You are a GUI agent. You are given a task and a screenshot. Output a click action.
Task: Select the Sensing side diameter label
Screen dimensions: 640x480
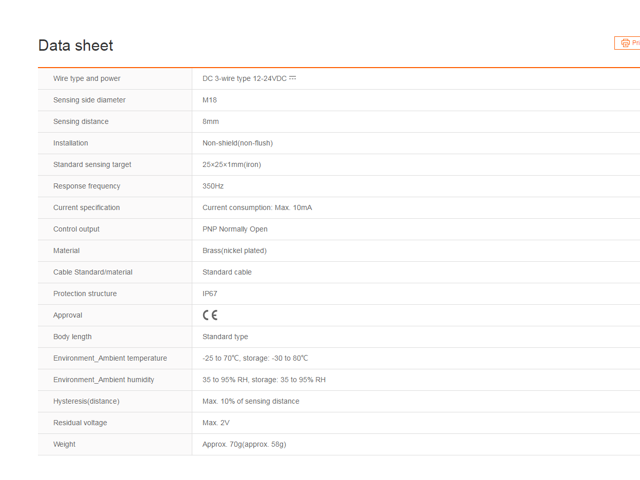[89, 100]
